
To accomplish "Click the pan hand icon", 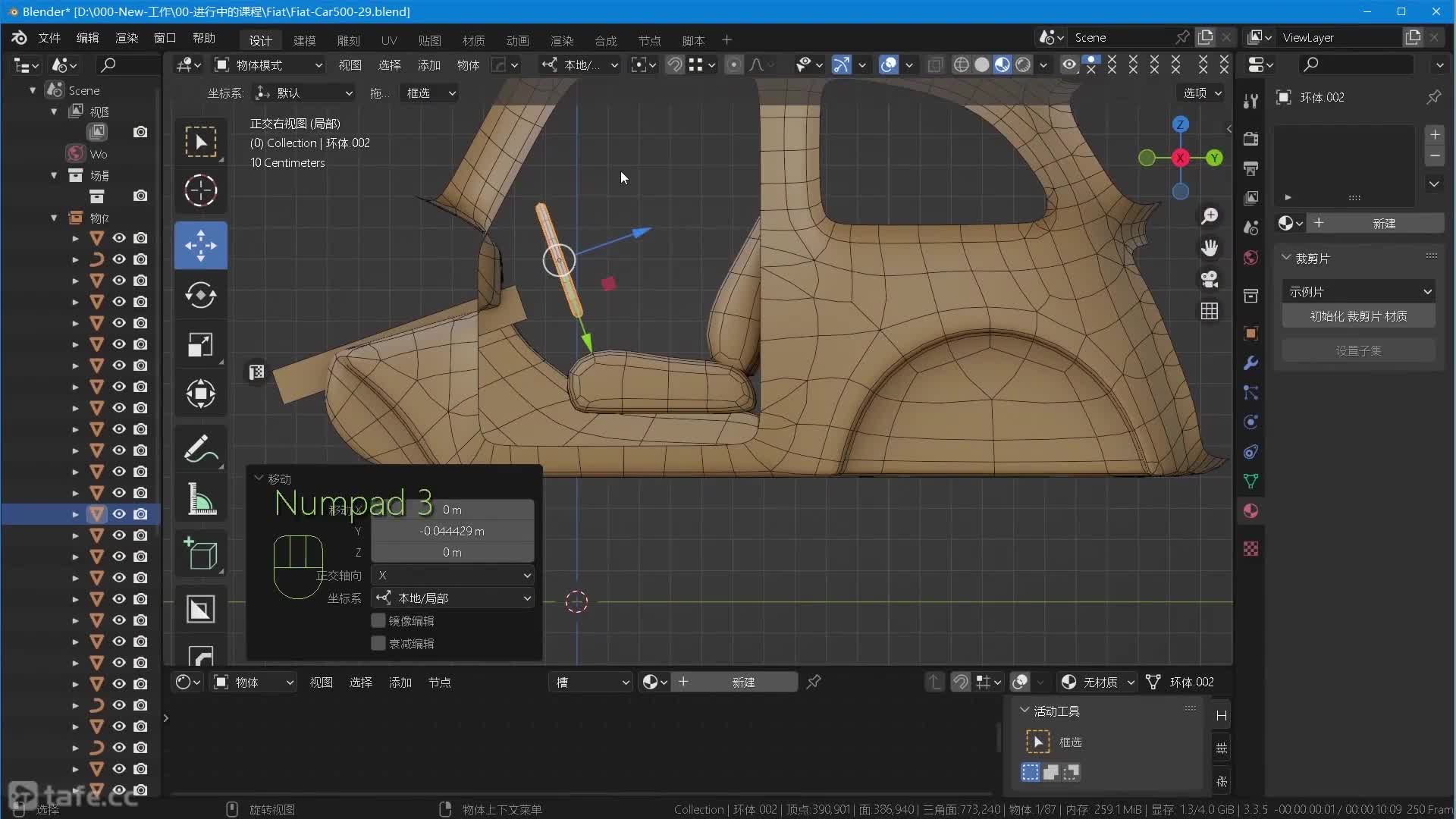I will pos(1210,248).
